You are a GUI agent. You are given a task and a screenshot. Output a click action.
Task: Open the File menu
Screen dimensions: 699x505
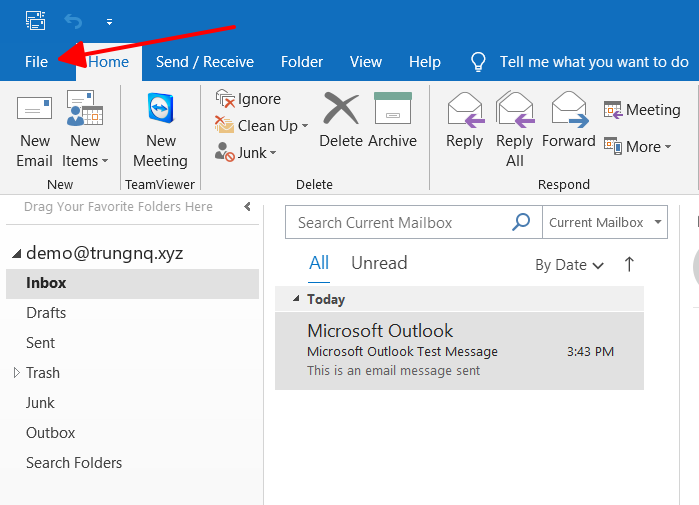click(x=36, y=62)
